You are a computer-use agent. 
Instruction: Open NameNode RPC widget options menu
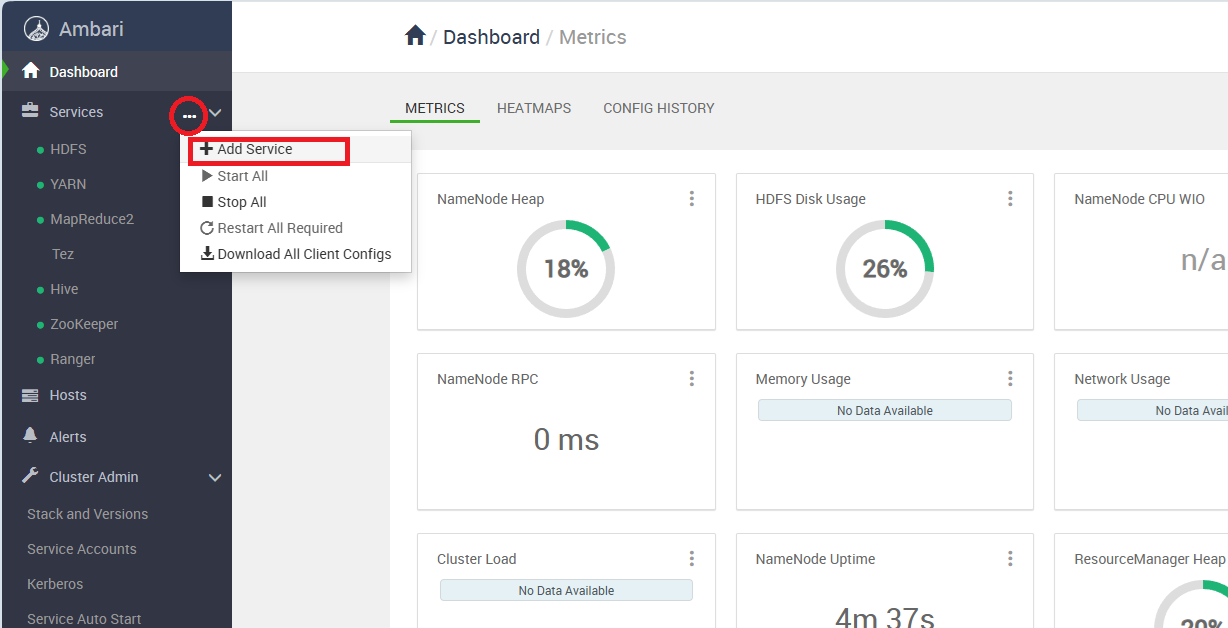coord(692,379)
